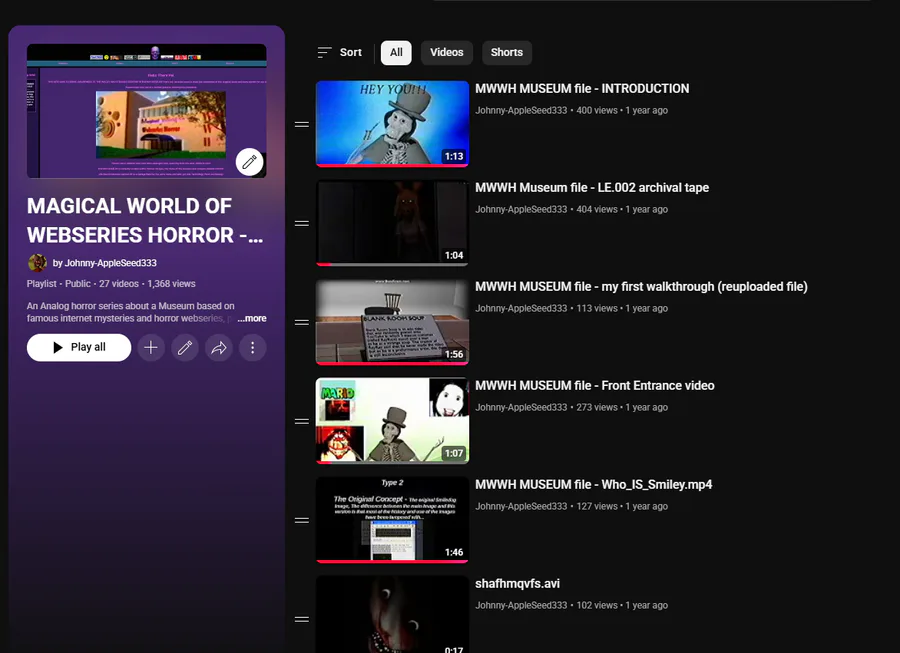Open the first walkthrough video thumbnail
This screenshot has width=900, height=653.
[393, 322]
